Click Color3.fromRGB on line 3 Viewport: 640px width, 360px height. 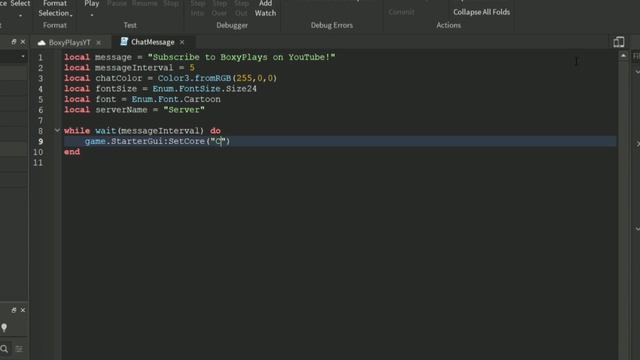(x=194, y=78)
